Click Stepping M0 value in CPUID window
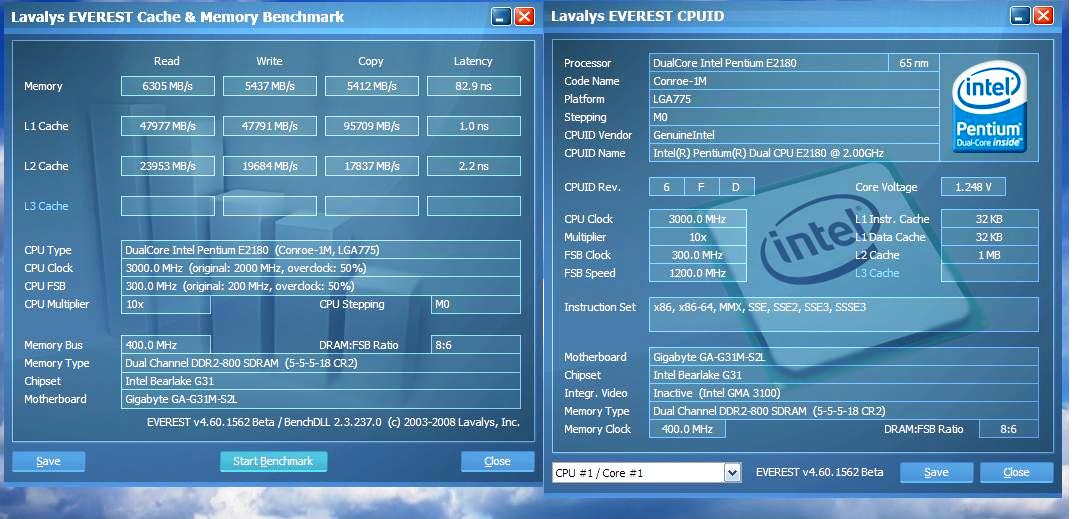The width and height of the screenshot is (1077, 519). click(x=794, y=117)
